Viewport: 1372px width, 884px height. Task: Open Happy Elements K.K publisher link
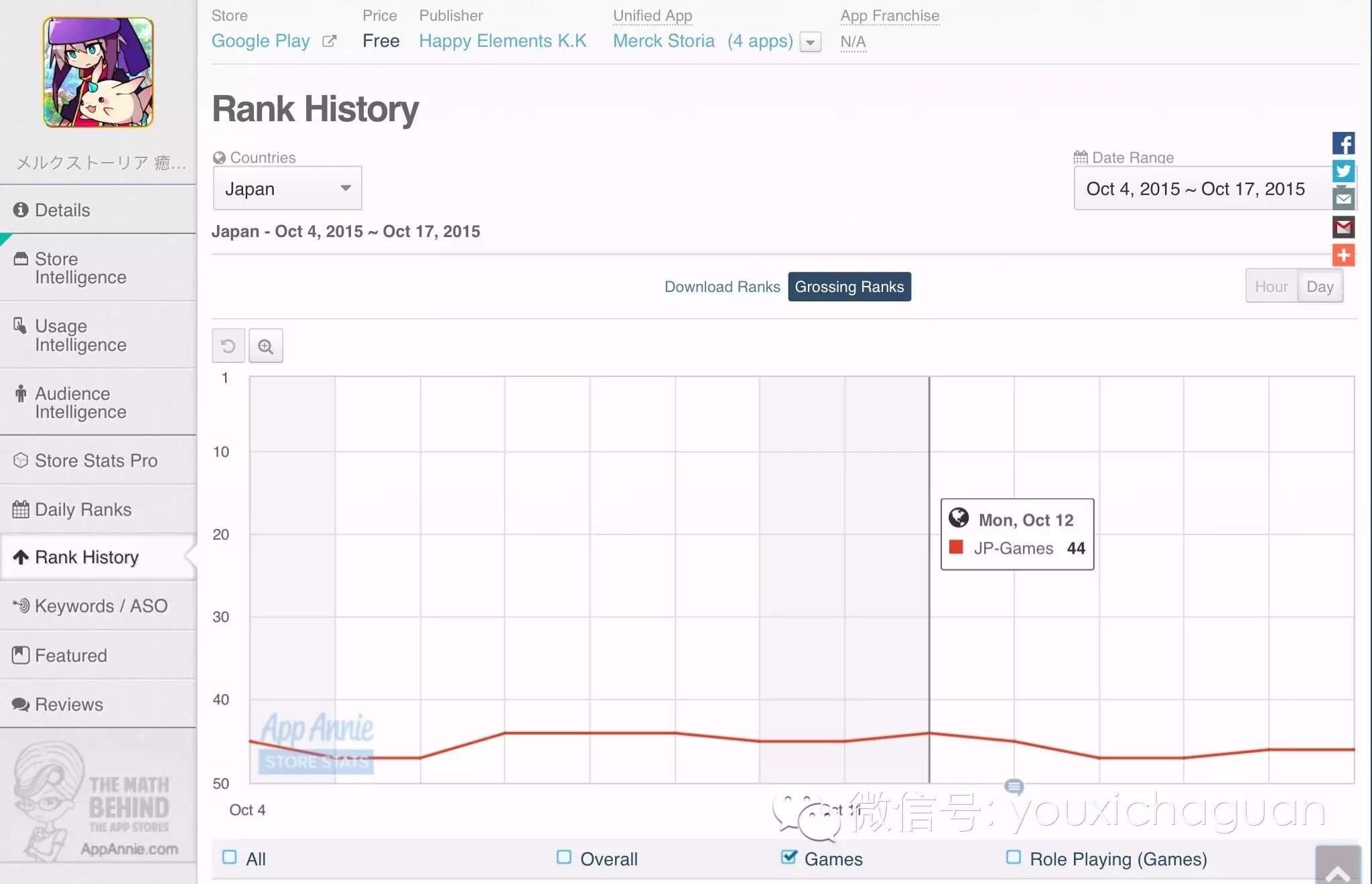[502, 42]
